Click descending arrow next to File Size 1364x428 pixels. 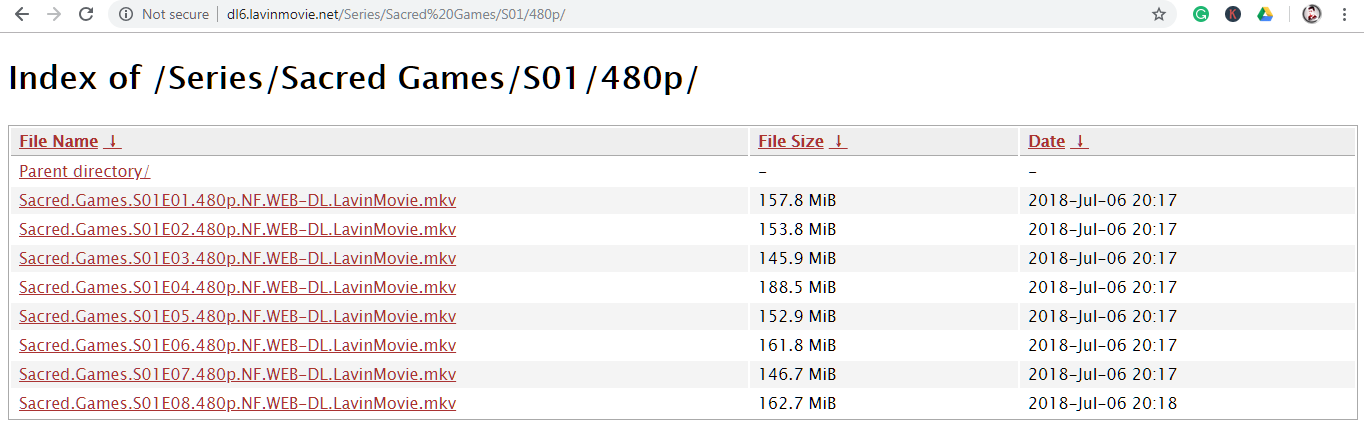(838, 141)
